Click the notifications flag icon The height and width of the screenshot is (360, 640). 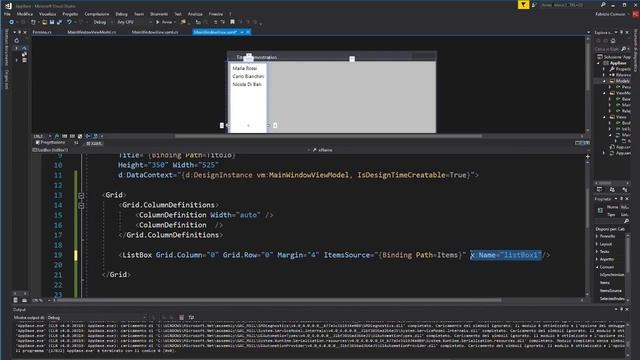coord(523,5)
